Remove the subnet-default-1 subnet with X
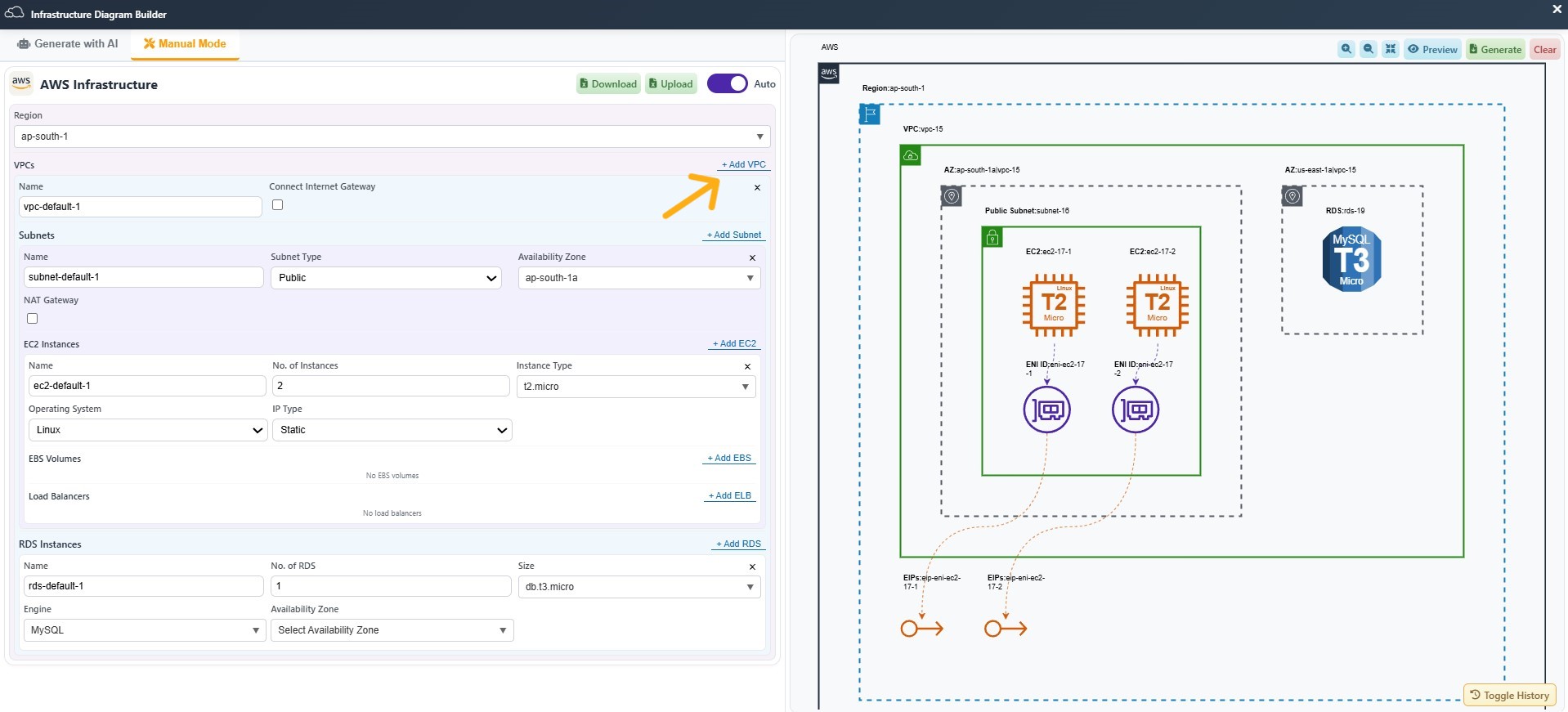The width and height of the screenshot is (1568, 712). pyautogui.click(x=752, y=258)
